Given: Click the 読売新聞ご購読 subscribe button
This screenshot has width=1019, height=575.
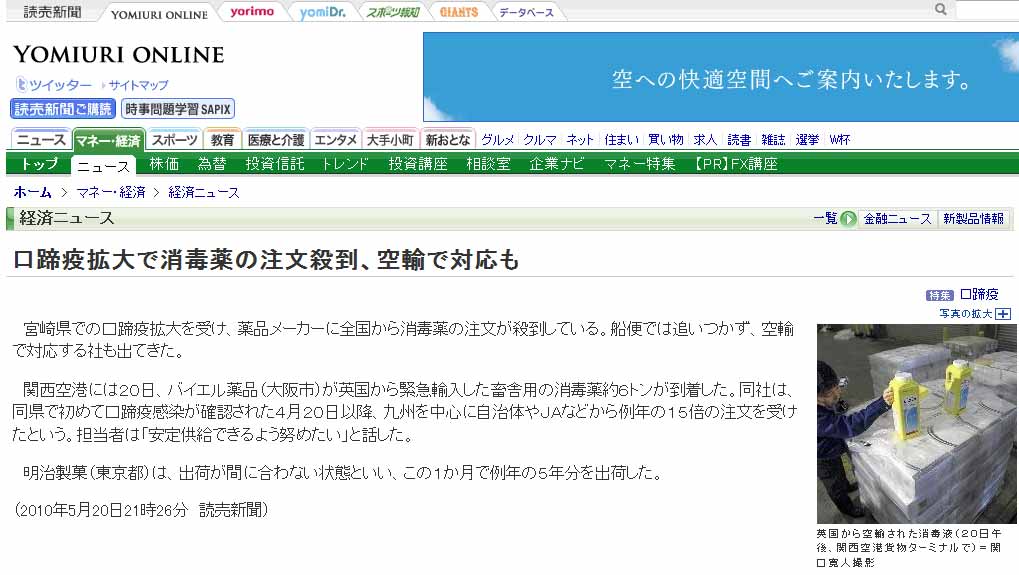Looking at the screenshot, I should click(63, 109).
